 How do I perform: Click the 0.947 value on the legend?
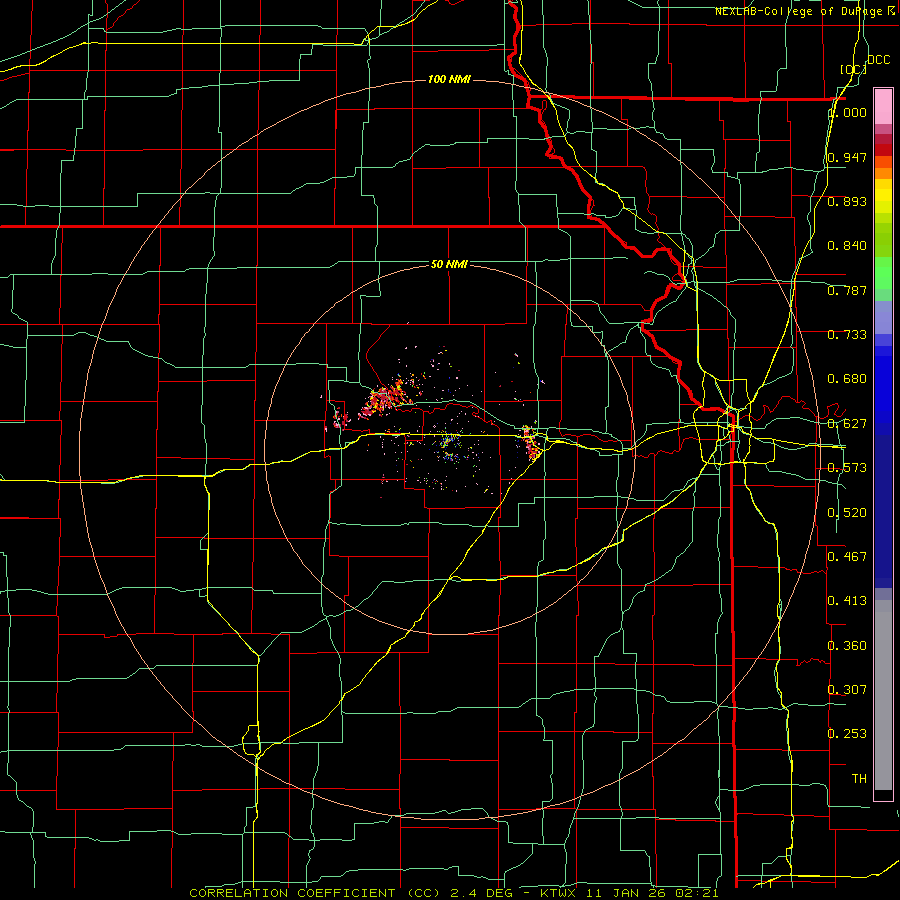(847, 157)
